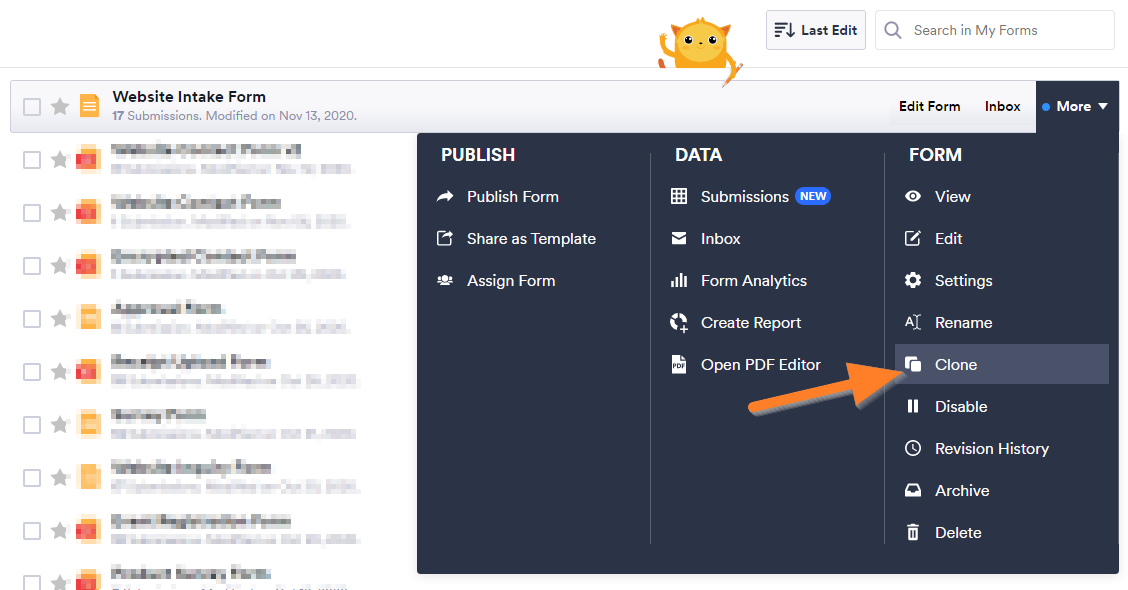Click the Publish Form arrow icon
This screenshot has width=1128, height=590.
tap(445, 197)
